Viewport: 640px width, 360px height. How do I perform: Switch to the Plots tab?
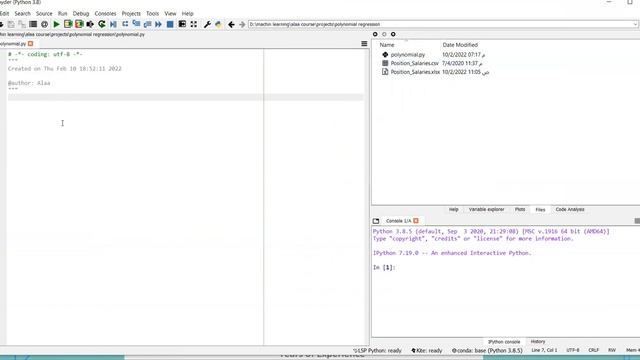(x=520, y=209)
